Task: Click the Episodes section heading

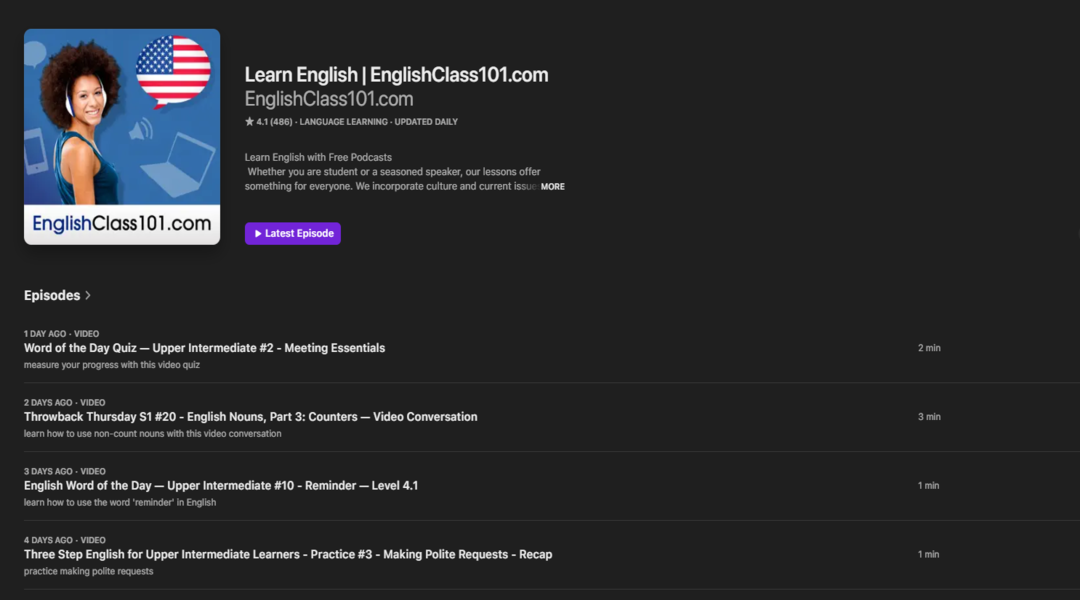Action: 52,296
